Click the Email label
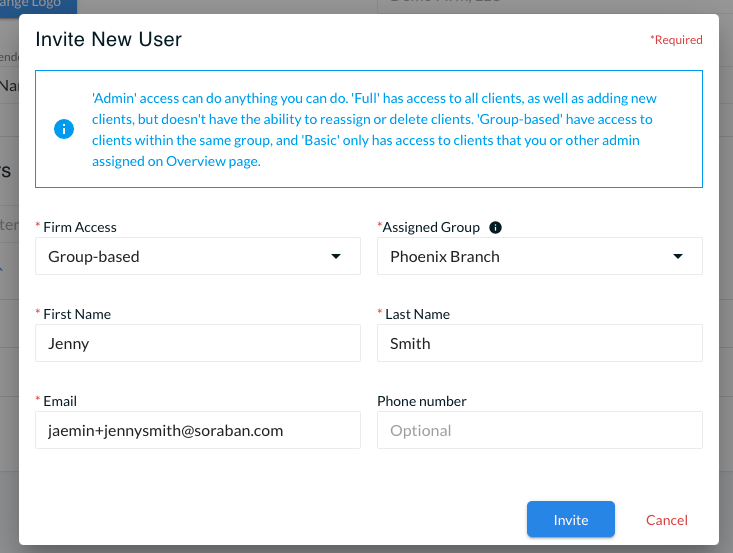The height and width of the screenshot is (553, 733). pos(60,401)
